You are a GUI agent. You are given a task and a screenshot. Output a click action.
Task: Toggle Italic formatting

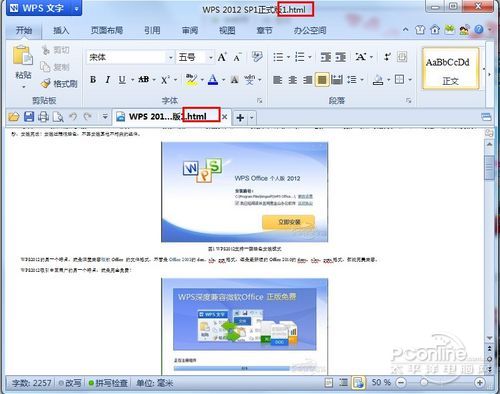(x=107, y=80)
